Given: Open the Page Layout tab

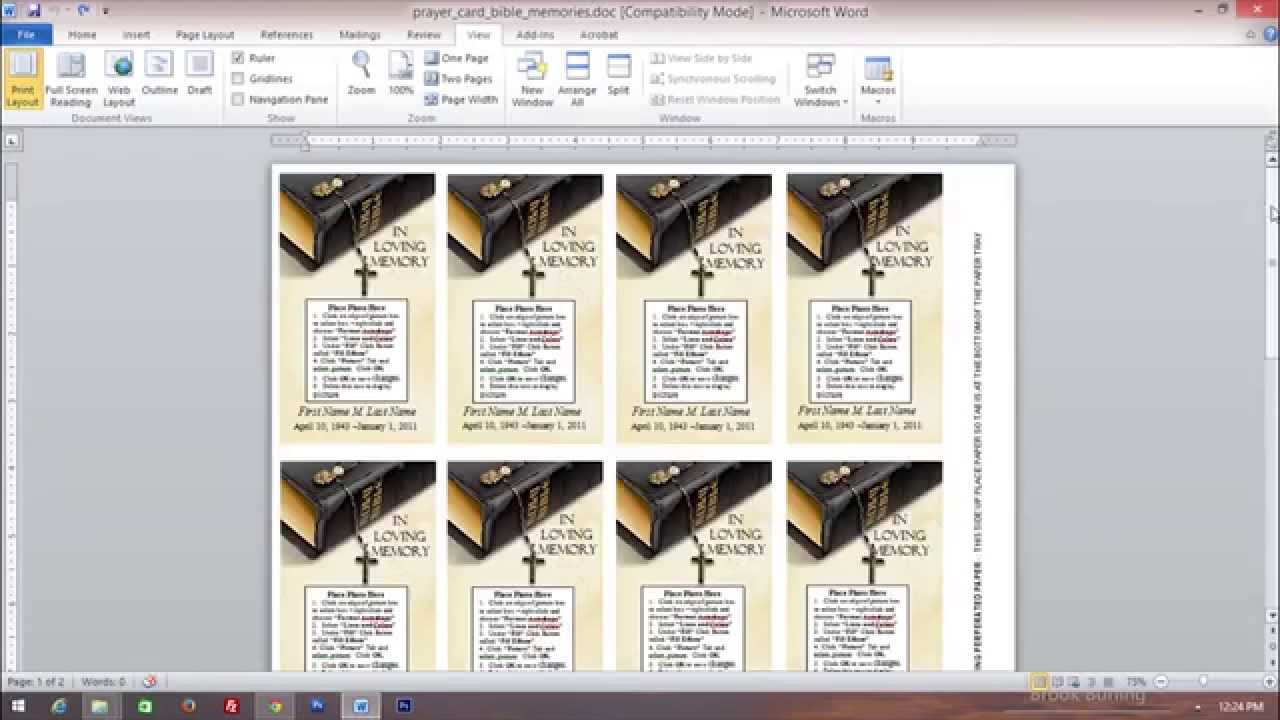Looking at the screenshot, I should (205, 35).
